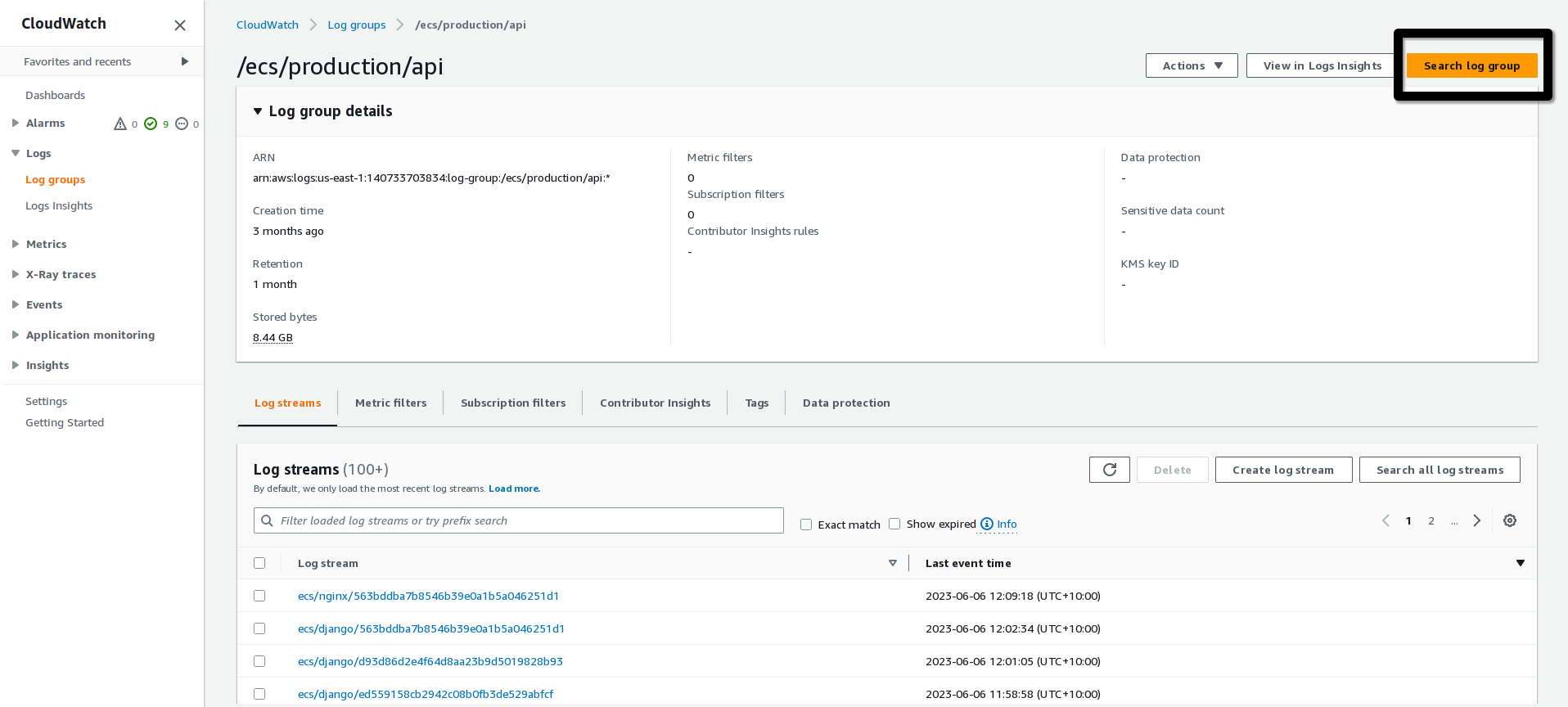Focus the log streams filter search field
The height and width of the screenshot is (707, 1568).
pyautogui.click(x=519, y=520)
